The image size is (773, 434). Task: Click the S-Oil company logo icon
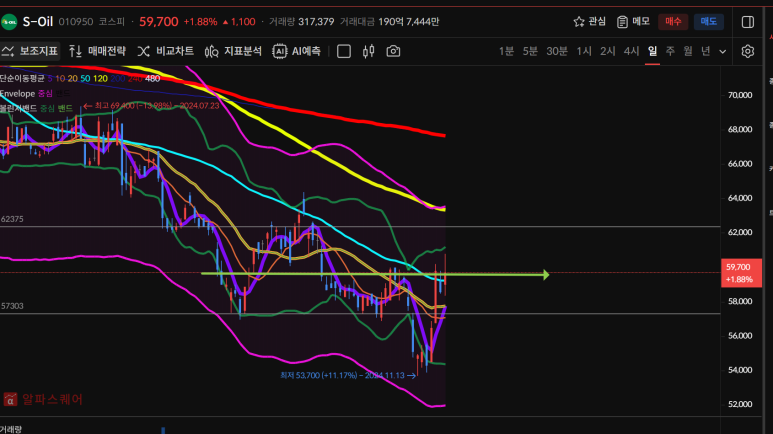coord(9,22)
